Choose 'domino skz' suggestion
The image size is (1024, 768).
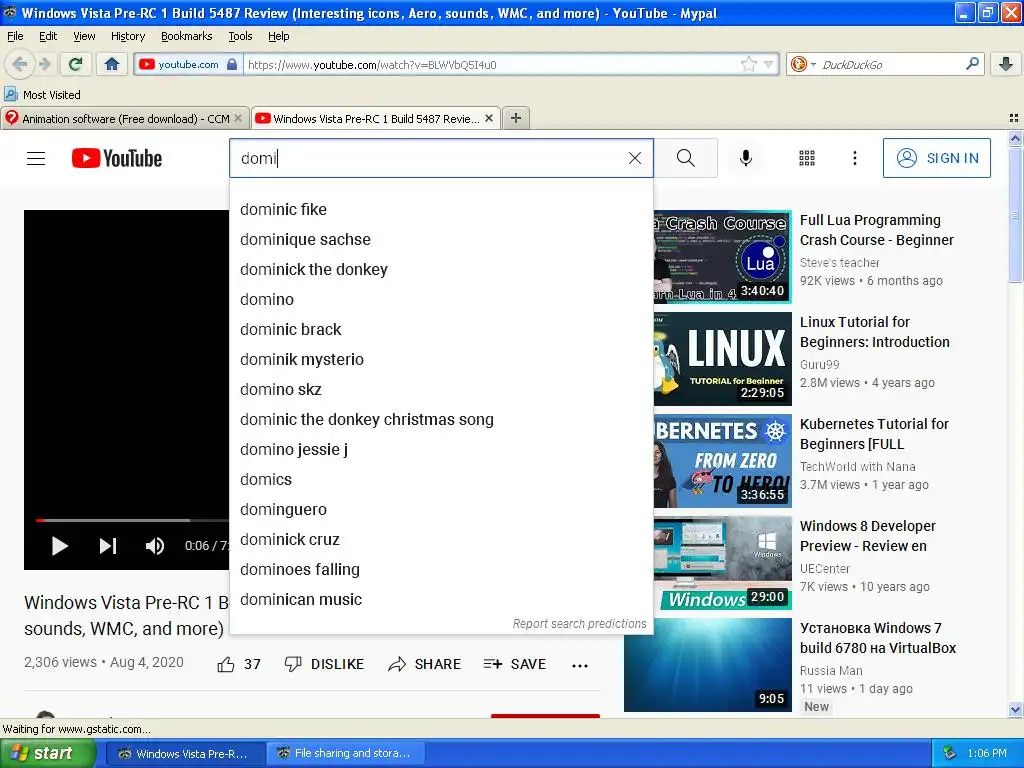[x=441, y=390]
